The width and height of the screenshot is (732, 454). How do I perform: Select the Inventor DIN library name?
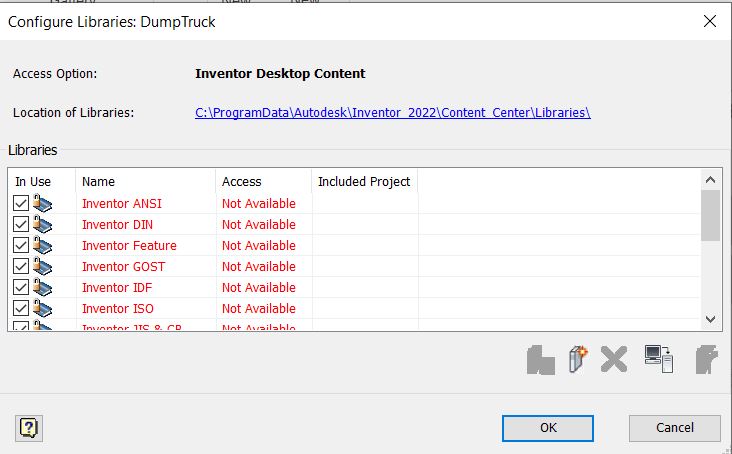117,224
